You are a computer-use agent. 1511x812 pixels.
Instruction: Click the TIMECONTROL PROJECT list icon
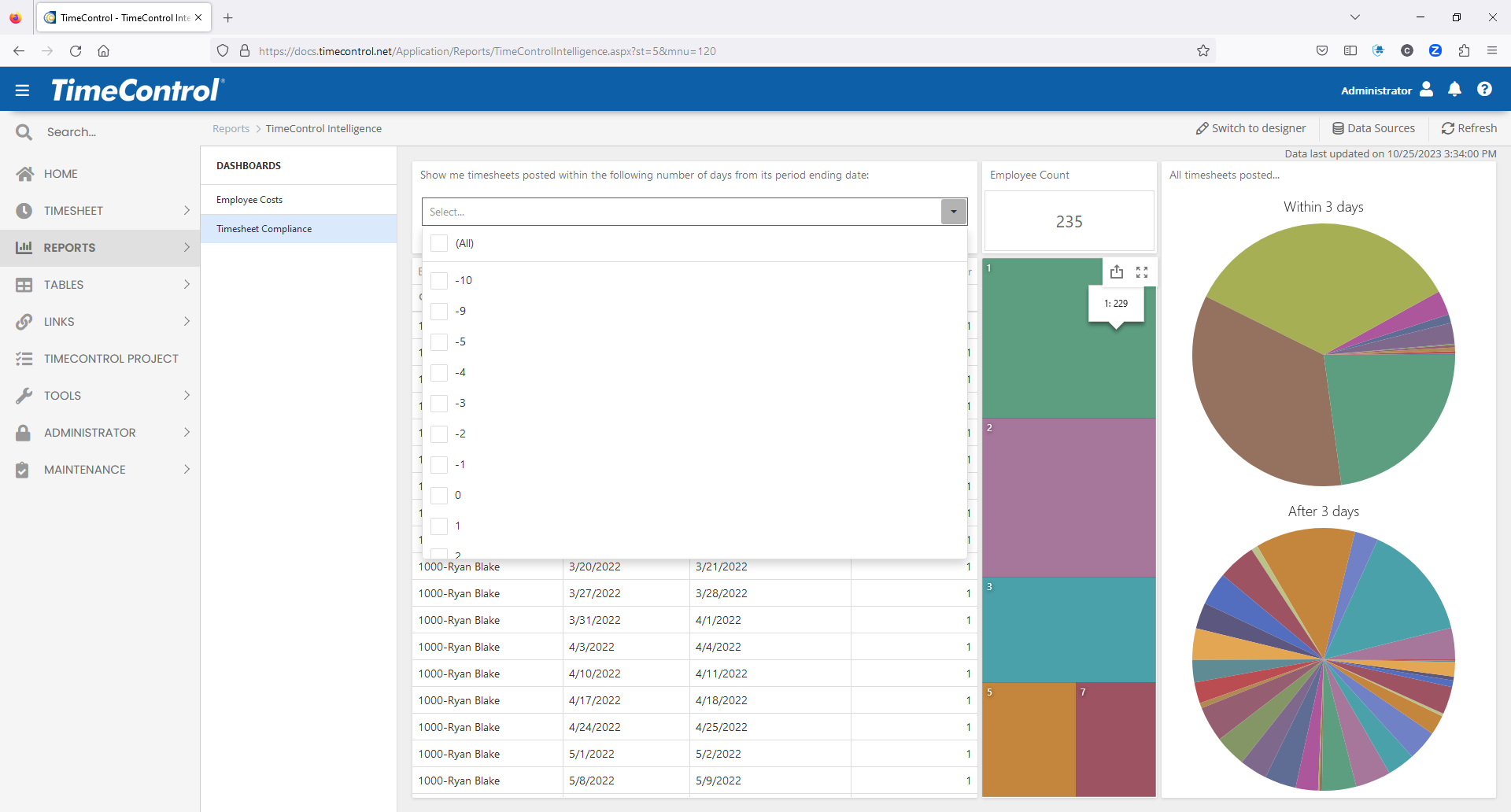coord(24,359)
